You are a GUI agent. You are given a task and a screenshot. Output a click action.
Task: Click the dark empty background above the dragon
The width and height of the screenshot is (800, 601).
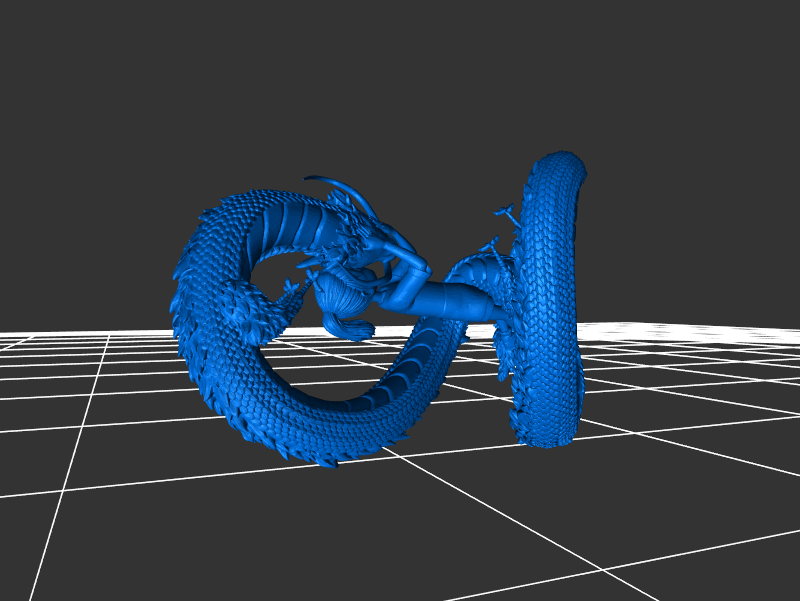[400, 80]
